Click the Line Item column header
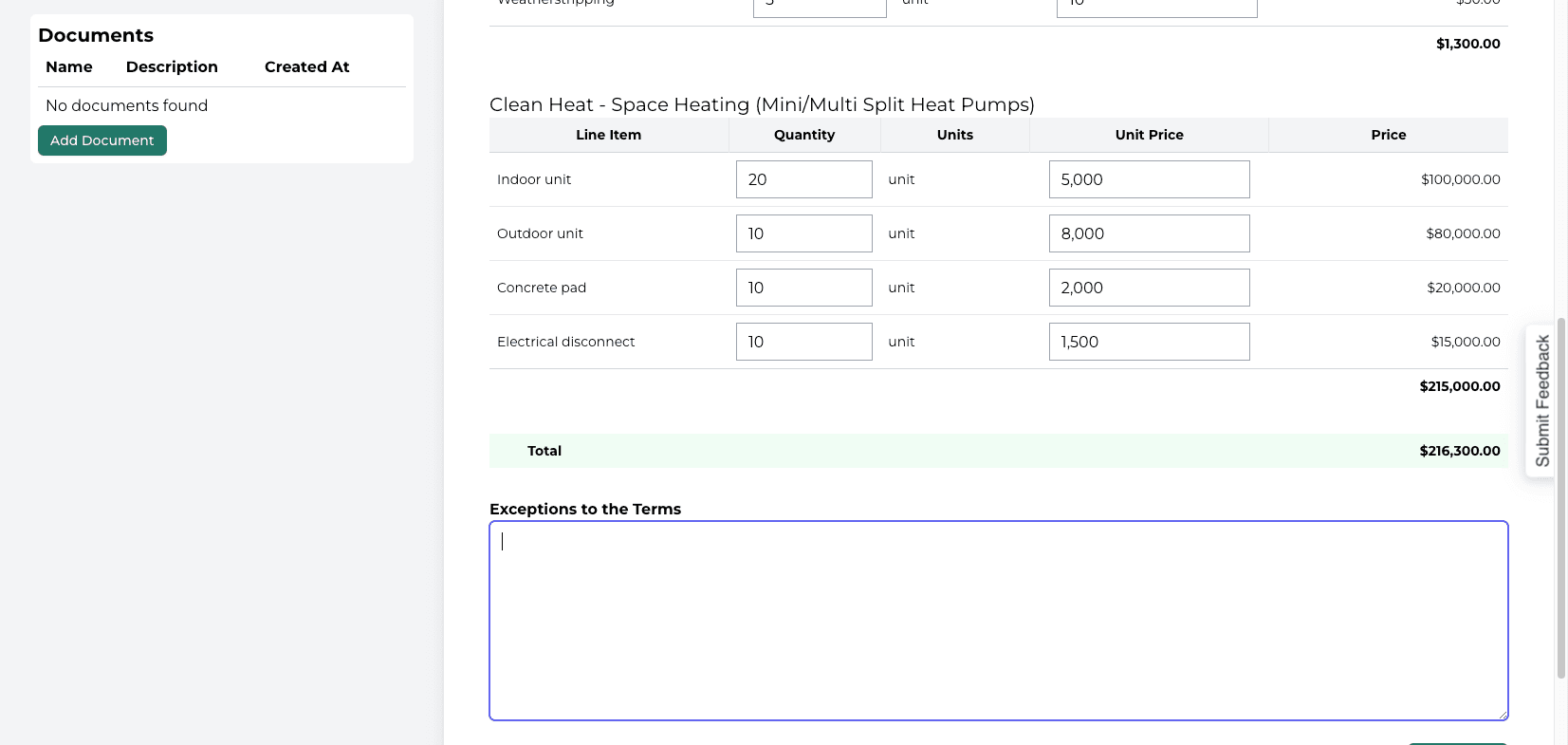Screen dimensions: 1568x745 pyautogui.click(x=609, y=135)
